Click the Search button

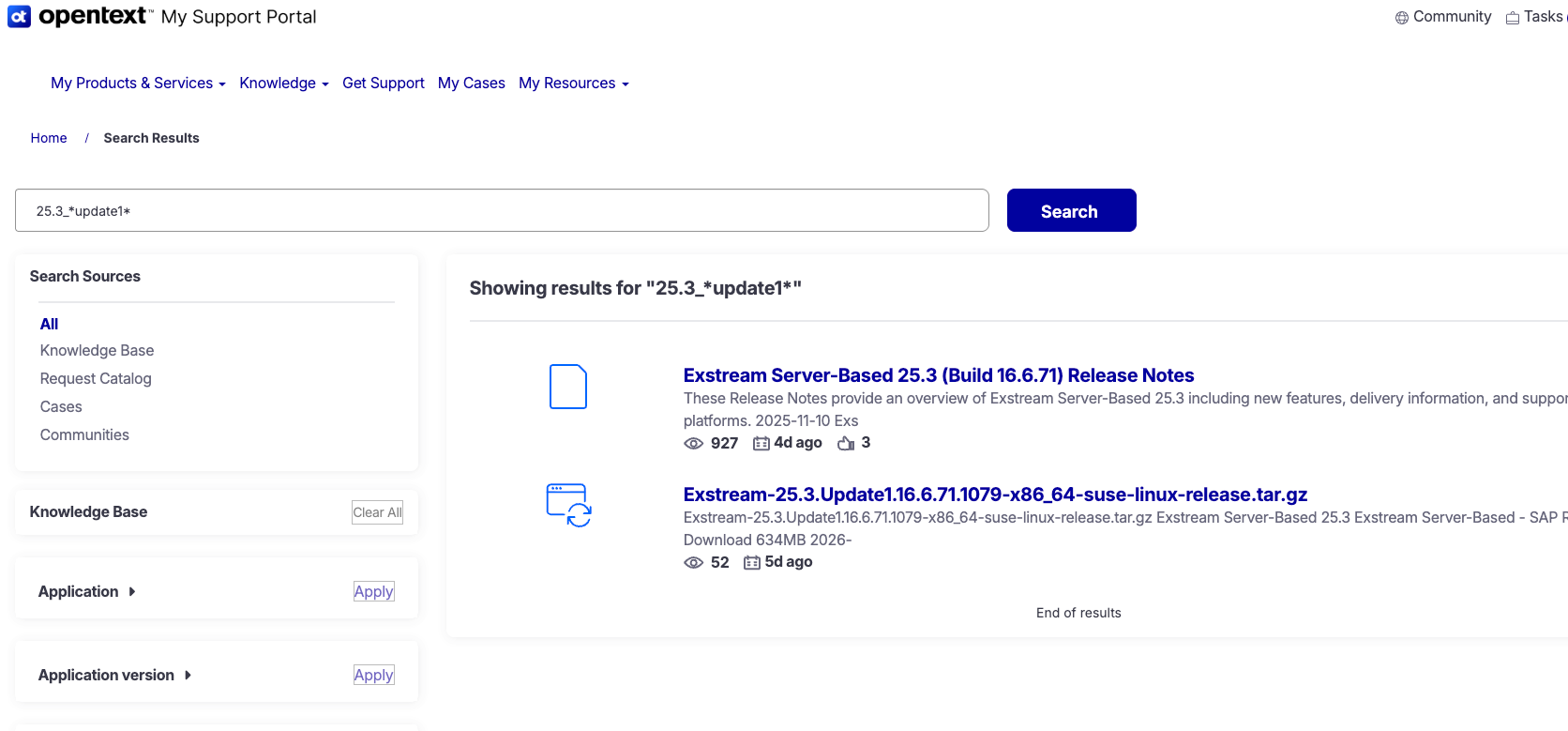(x=1072, y=210)
